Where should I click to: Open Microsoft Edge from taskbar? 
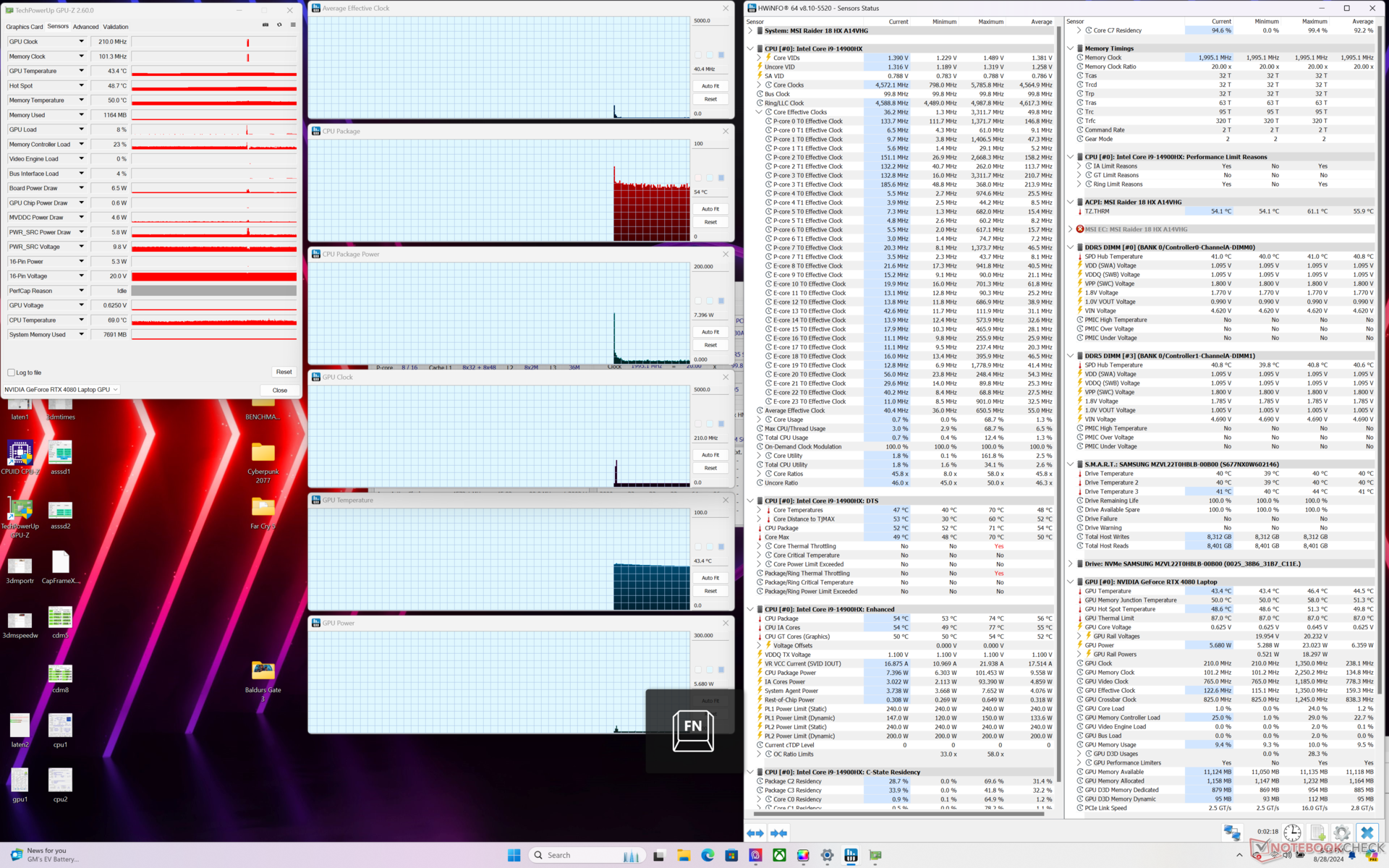click(708, 855)
